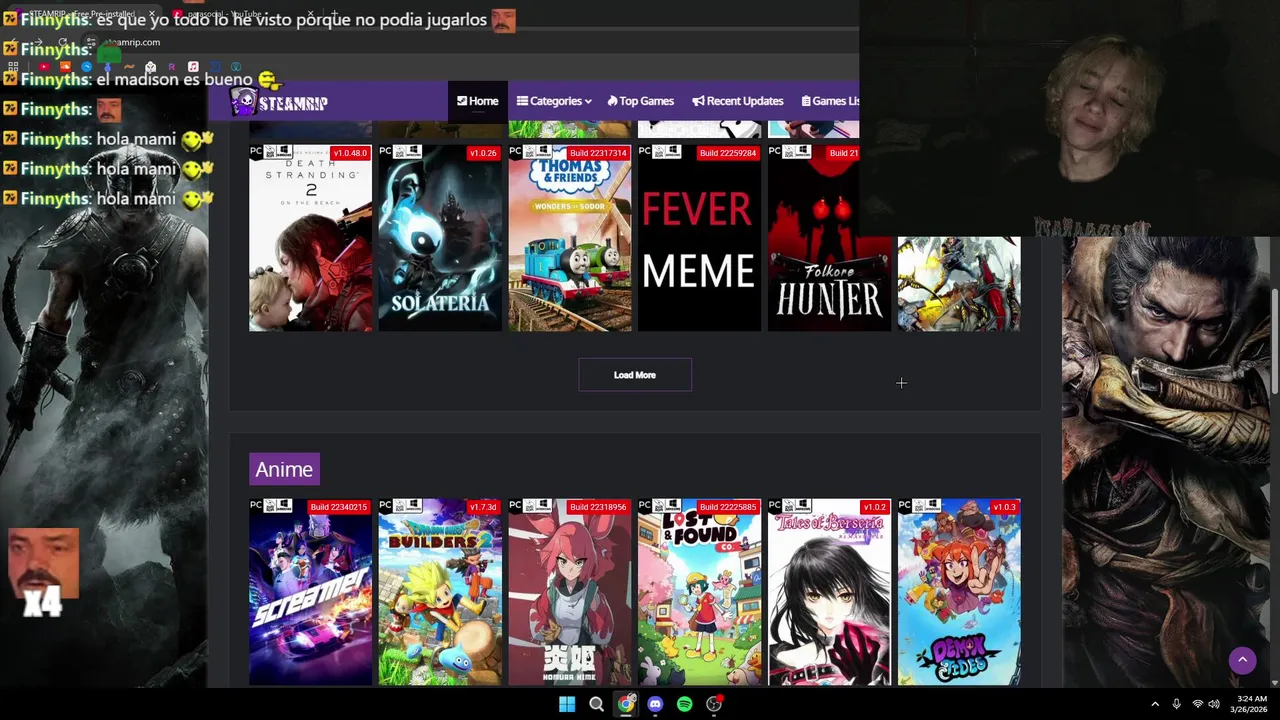Reload the page with browser refresh button
Image resolution: width=1280 pixels, height=720 pixels.
pyautogui.click(x=62, y=42)
